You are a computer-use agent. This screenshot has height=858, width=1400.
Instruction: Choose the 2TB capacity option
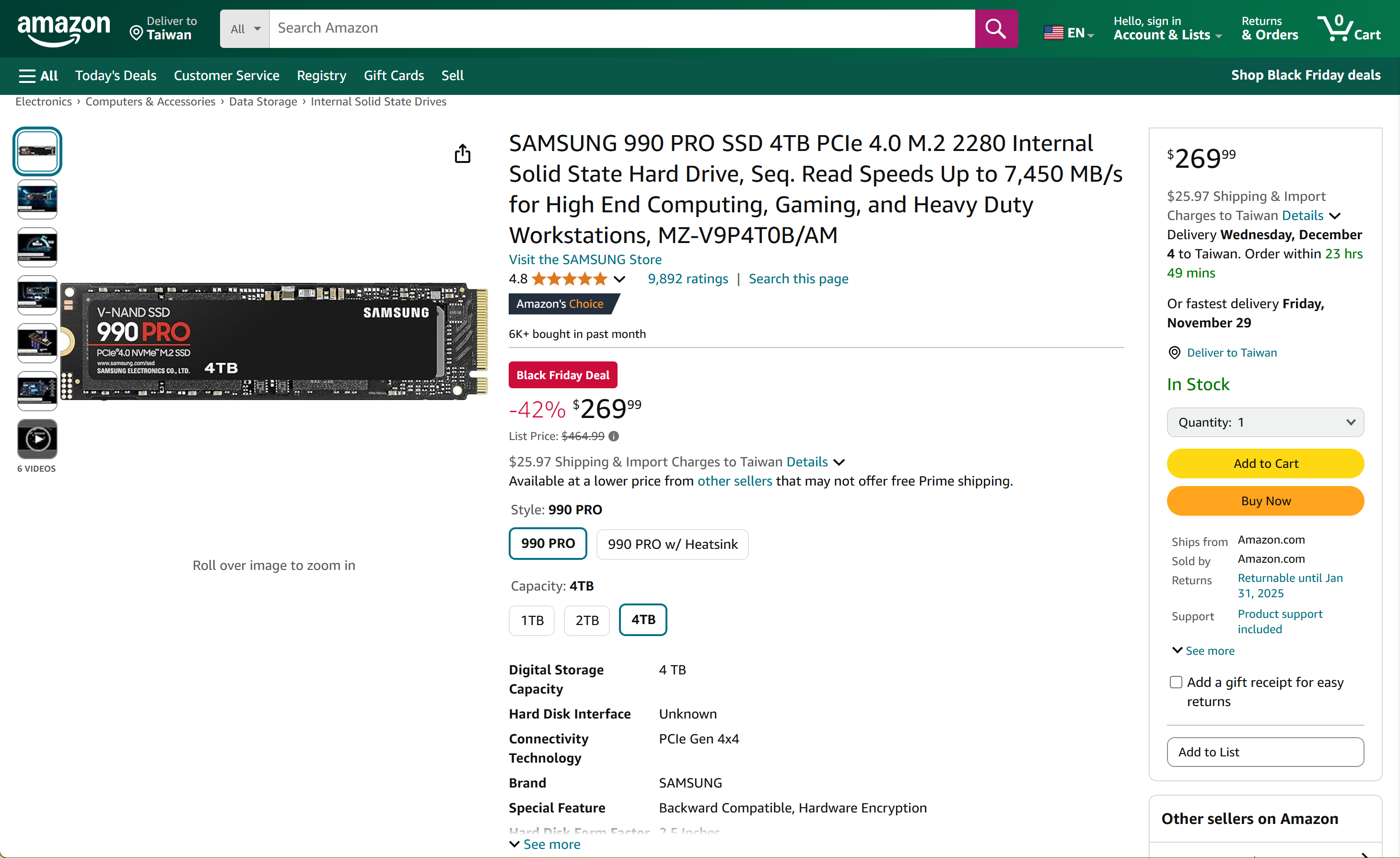[586, 620]
